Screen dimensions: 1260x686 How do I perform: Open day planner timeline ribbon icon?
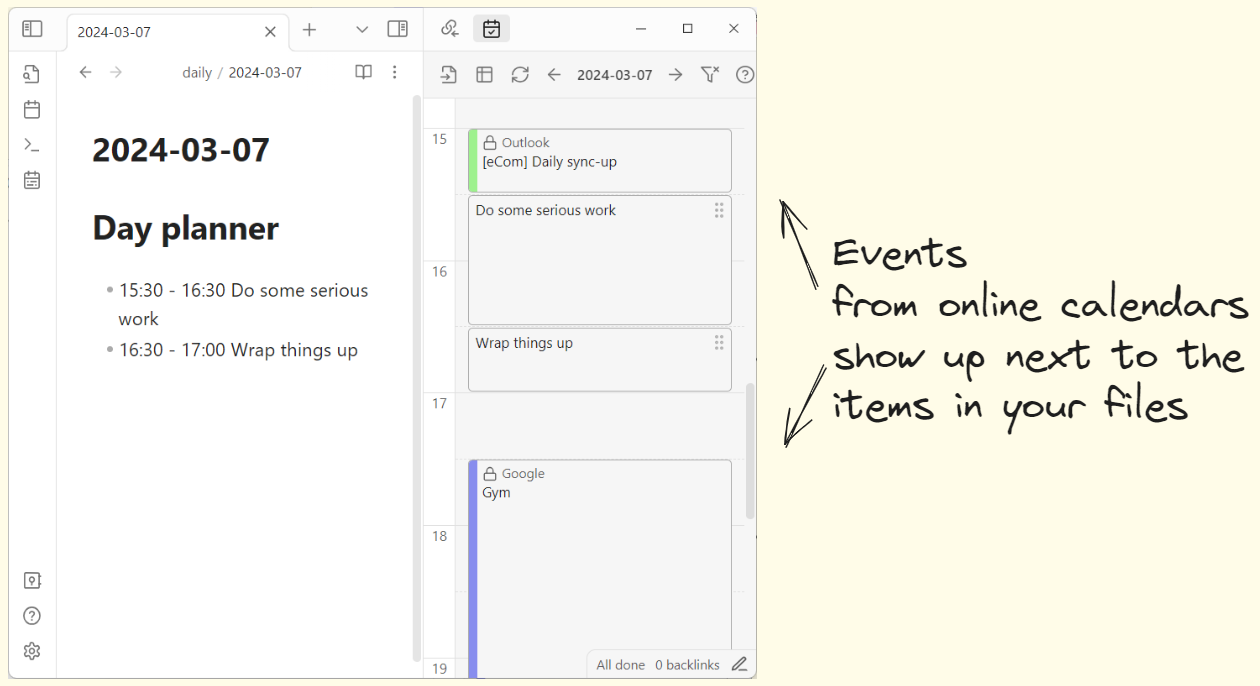32,180
